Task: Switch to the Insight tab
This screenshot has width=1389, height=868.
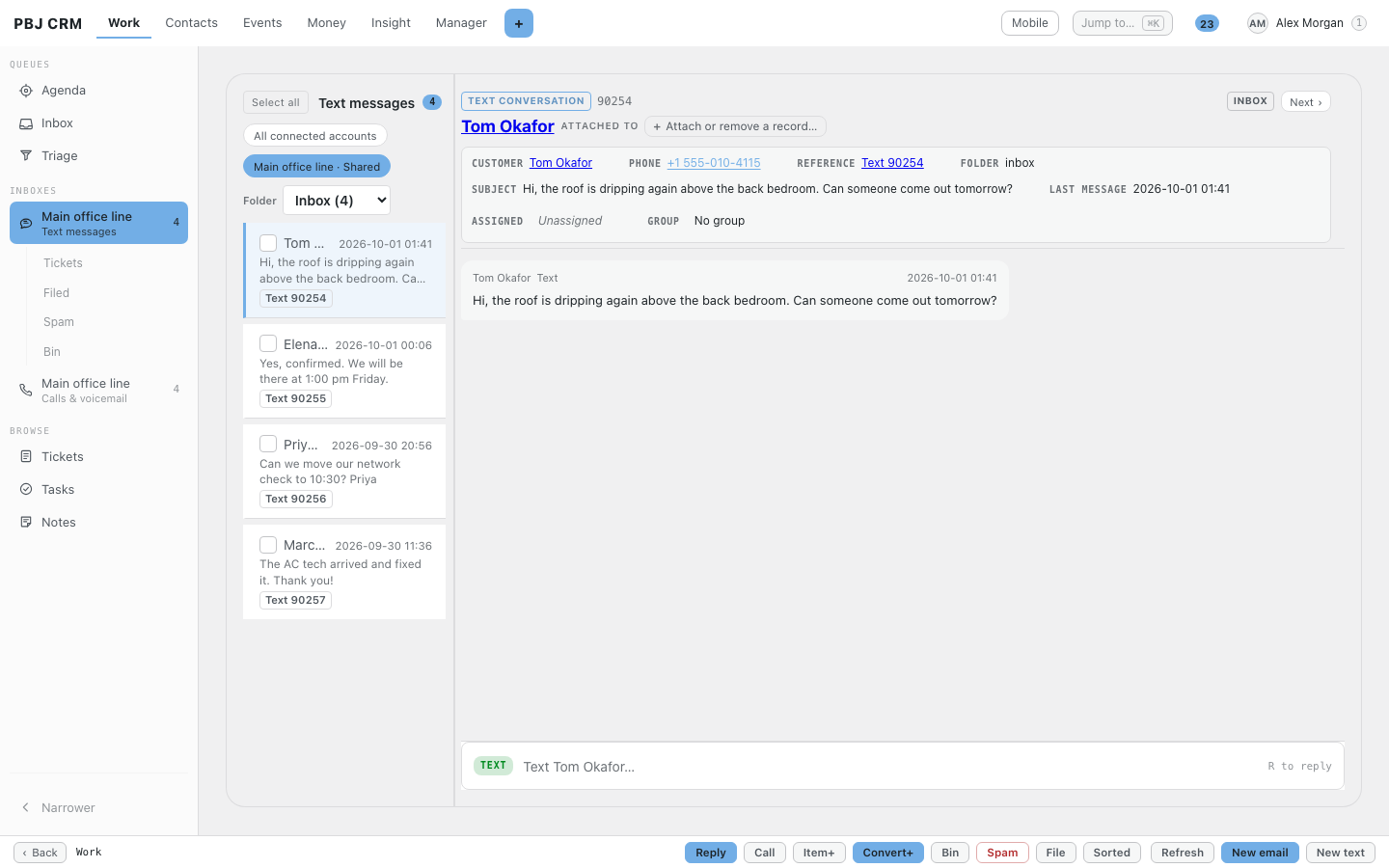Action: (391, 23)
